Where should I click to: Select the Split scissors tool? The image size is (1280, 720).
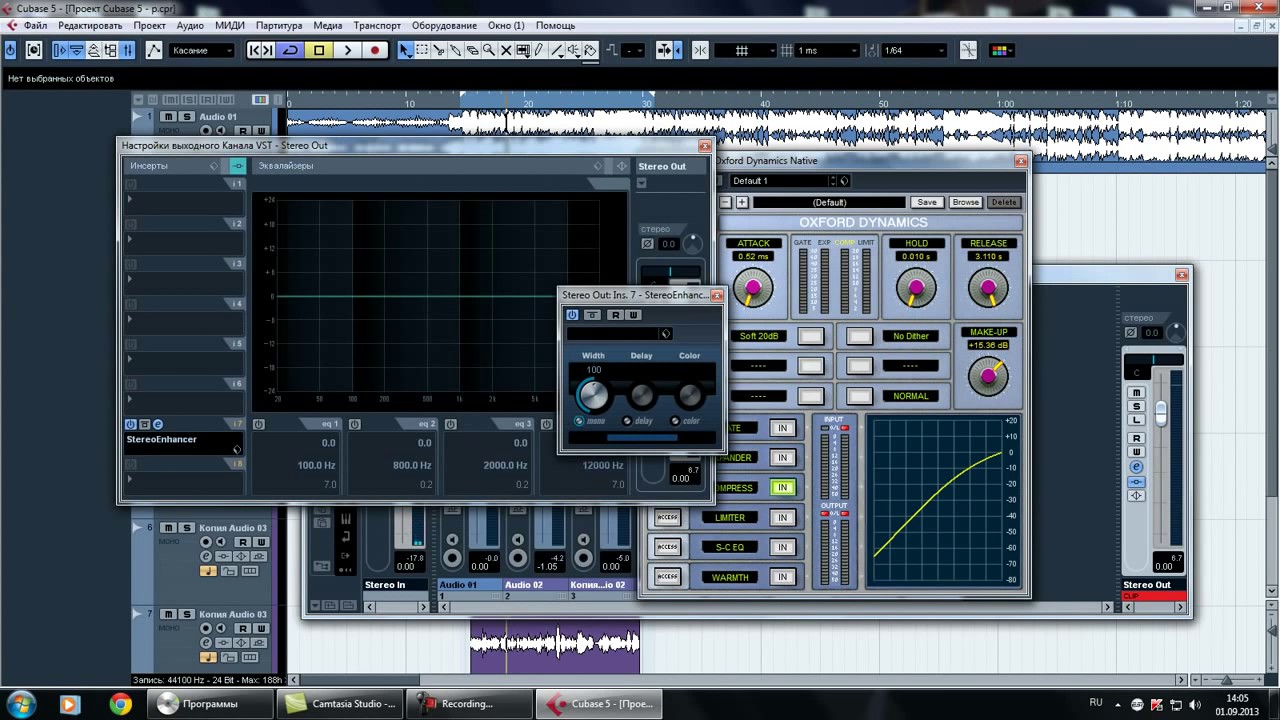pyautogui.click(x=439, y=50)
